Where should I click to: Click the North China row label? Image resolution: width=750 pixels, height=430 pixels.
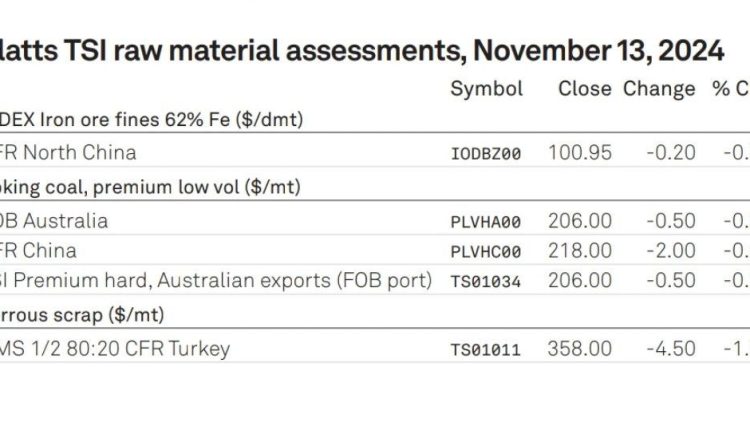point(68,153)
